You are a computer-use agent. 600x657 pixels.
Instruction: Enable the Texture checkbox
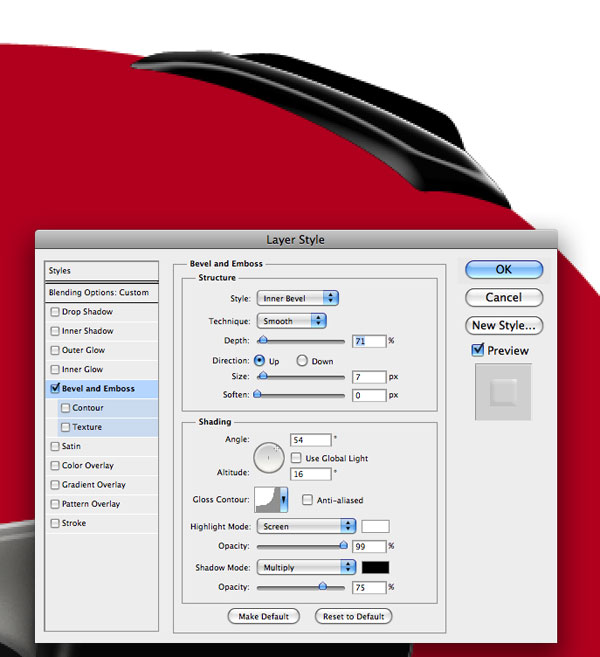tap(65, 427)
